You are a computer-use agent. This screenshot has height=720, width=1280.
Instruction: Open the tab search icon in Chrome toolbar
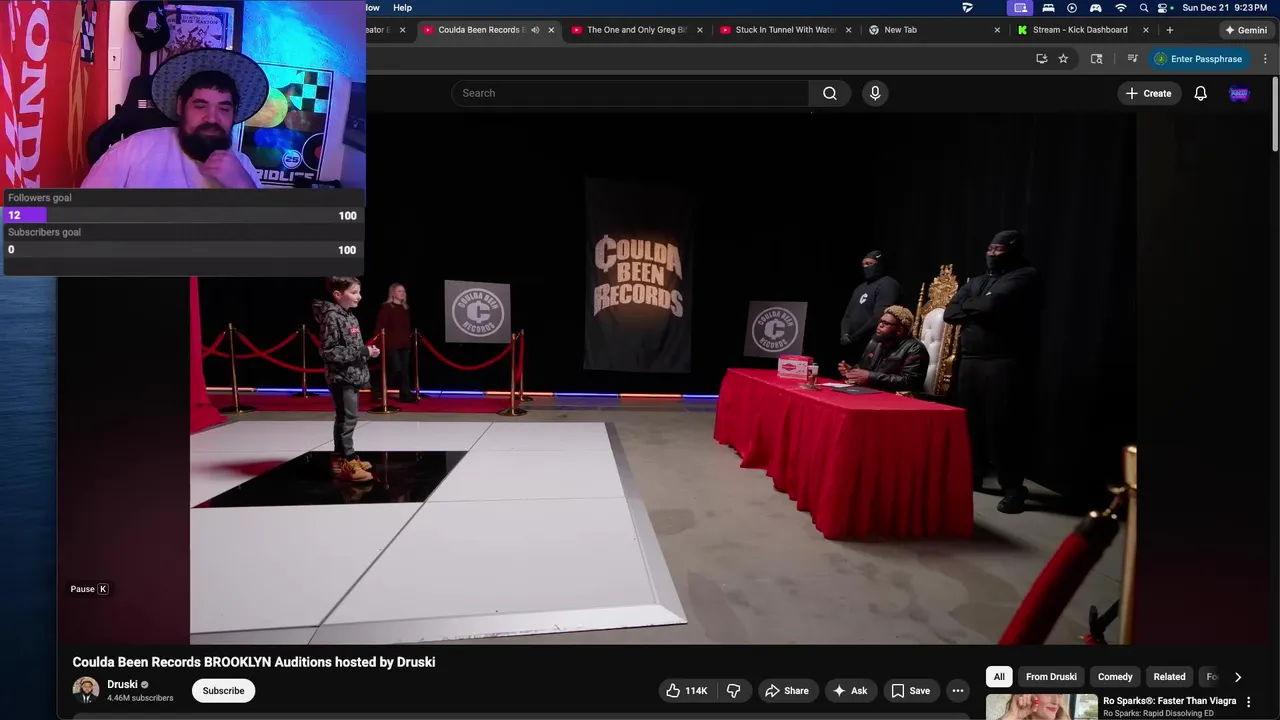(x=1096, y=59)
